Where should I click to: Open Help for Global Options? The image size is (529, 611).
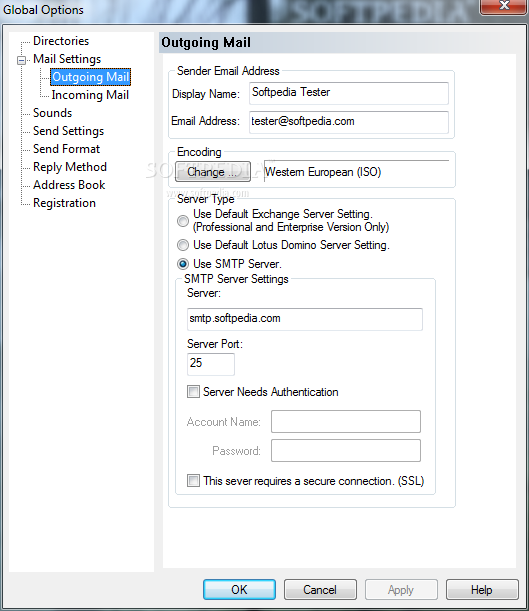(482, 590)
